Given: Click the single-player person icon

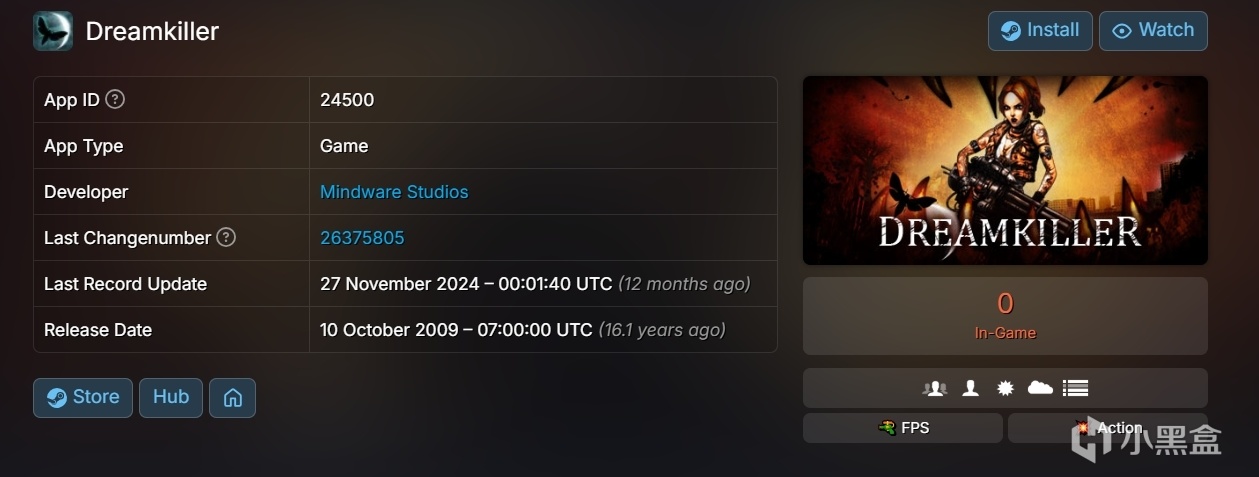Looking at the screenshot, I should (970, 388).
